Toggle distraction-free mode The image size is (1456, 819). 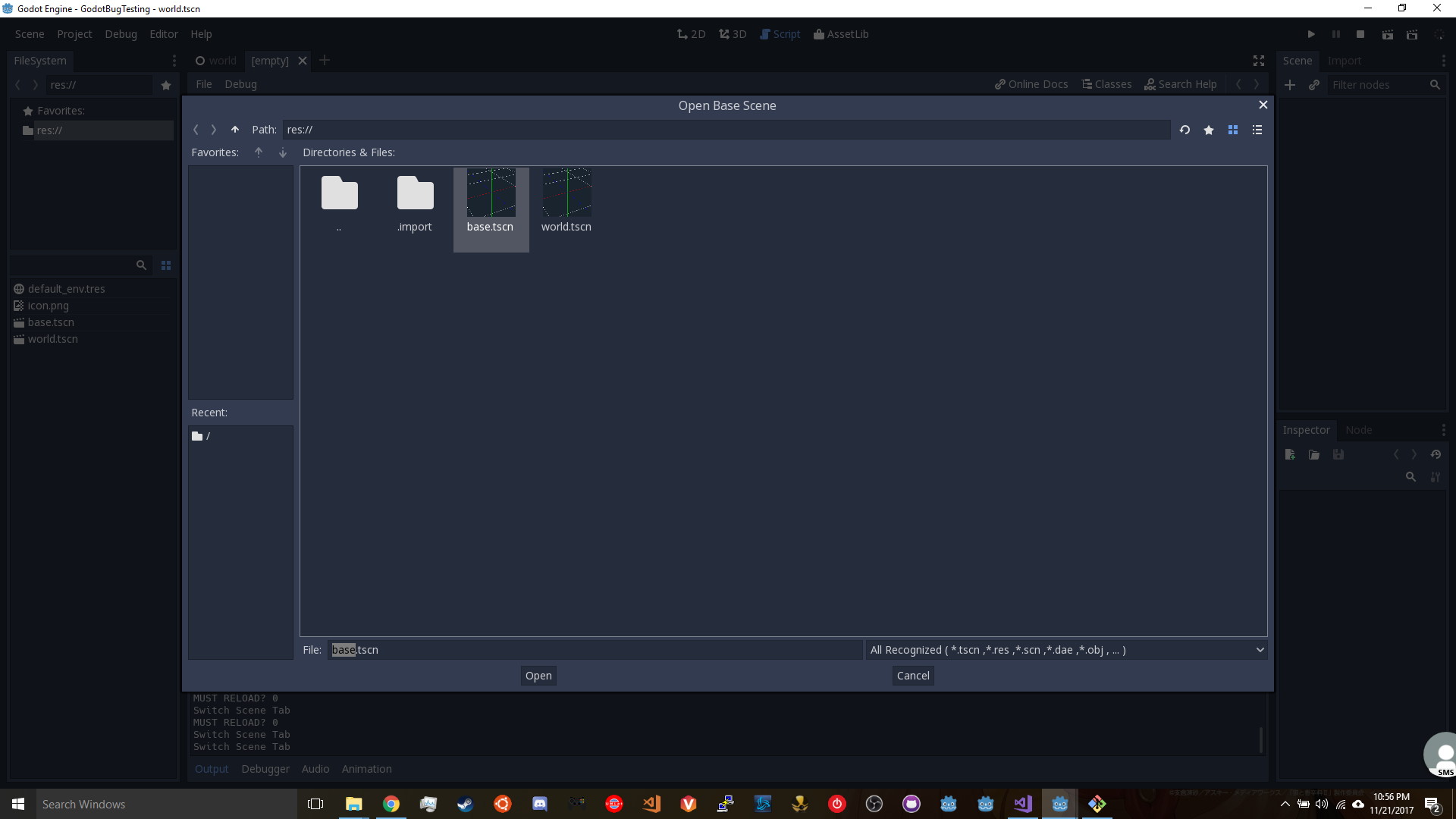[x=1257, y=61]
